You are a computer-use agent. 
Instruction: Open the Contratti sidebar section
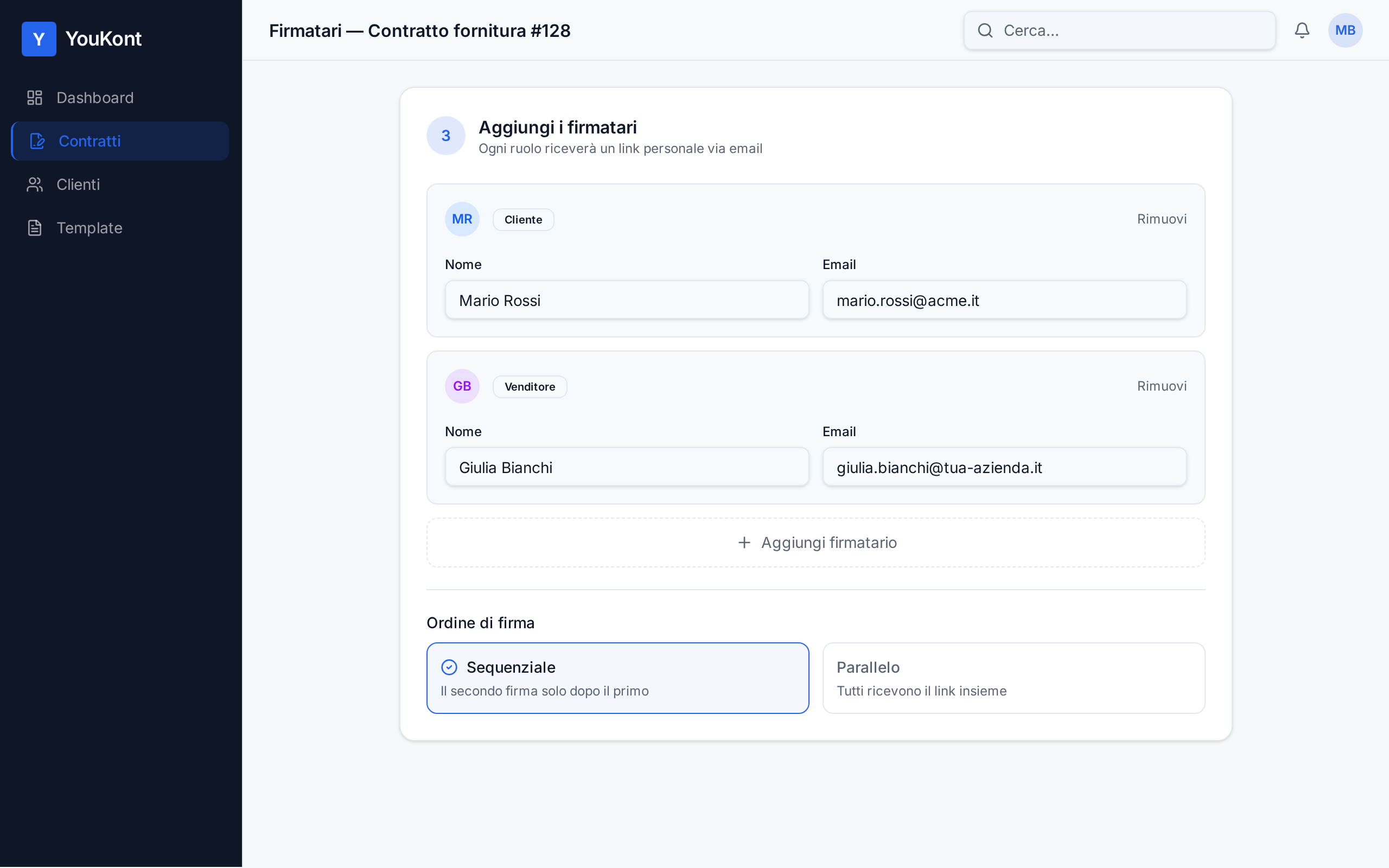click(x=120, y=141)
